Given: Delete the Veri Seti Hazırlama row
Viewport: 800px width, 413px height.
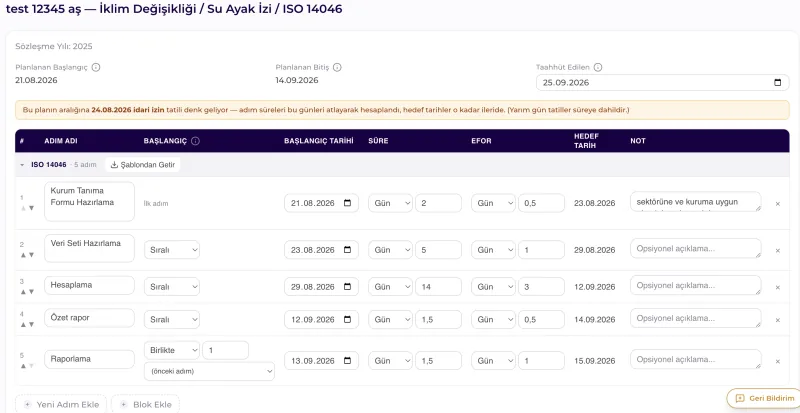Looking at the screenshot, I should 778,251.
